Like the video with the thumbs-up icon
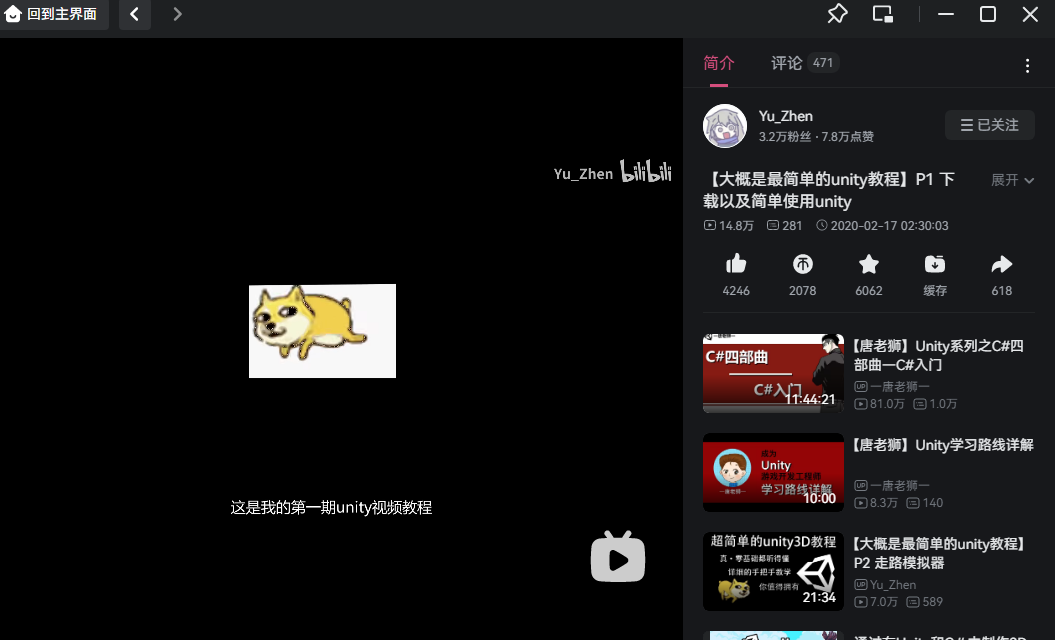 point(736,272)
